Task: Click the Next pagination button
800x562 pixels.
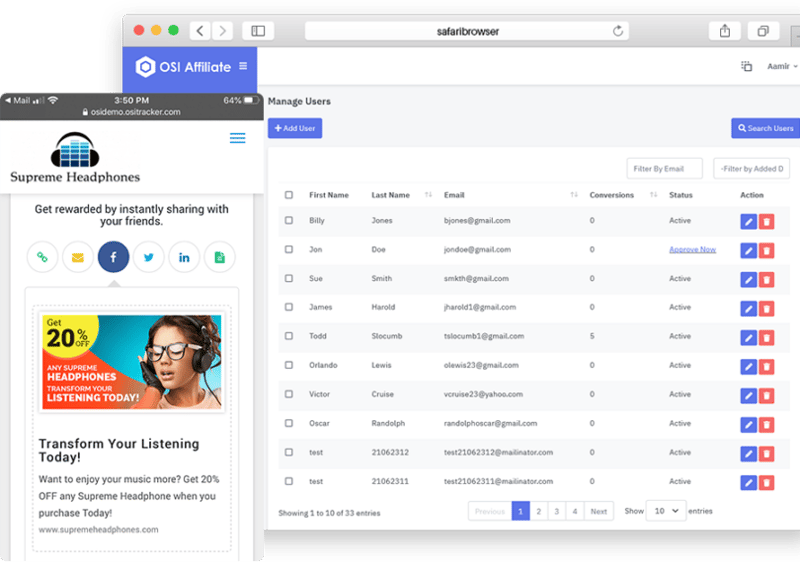Action: [x=598, y=512]
